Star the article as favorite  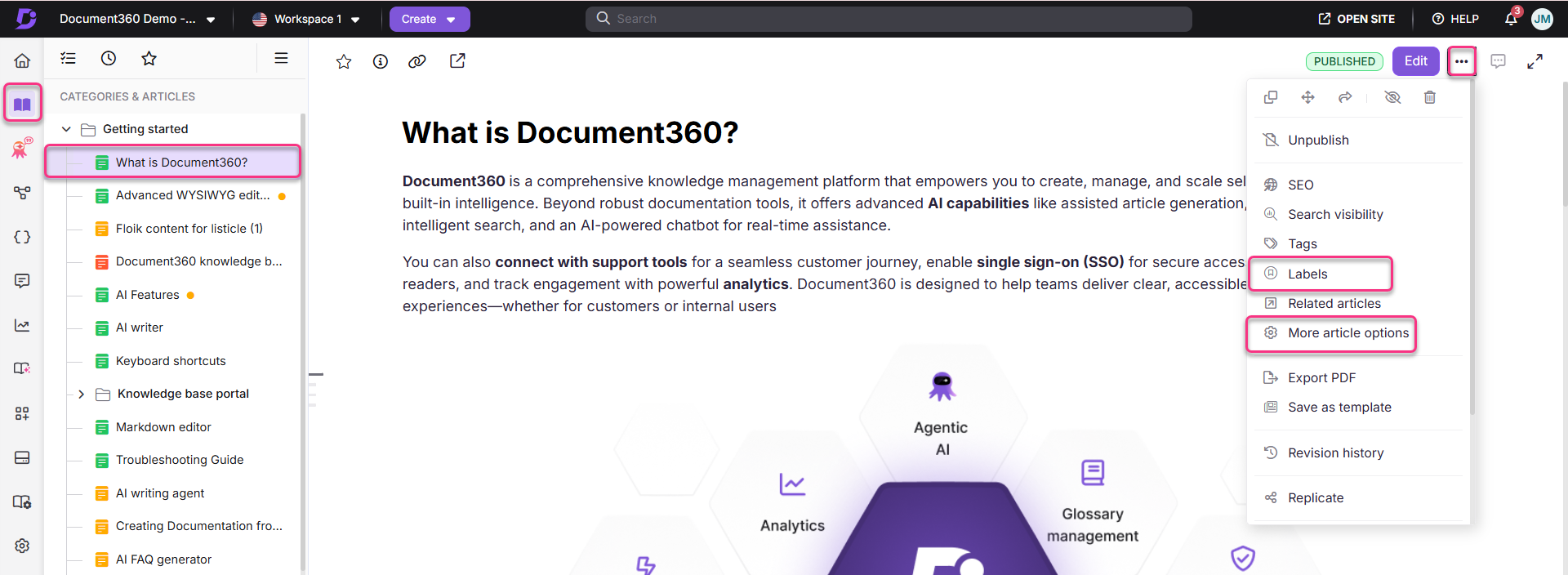[344, 61]
